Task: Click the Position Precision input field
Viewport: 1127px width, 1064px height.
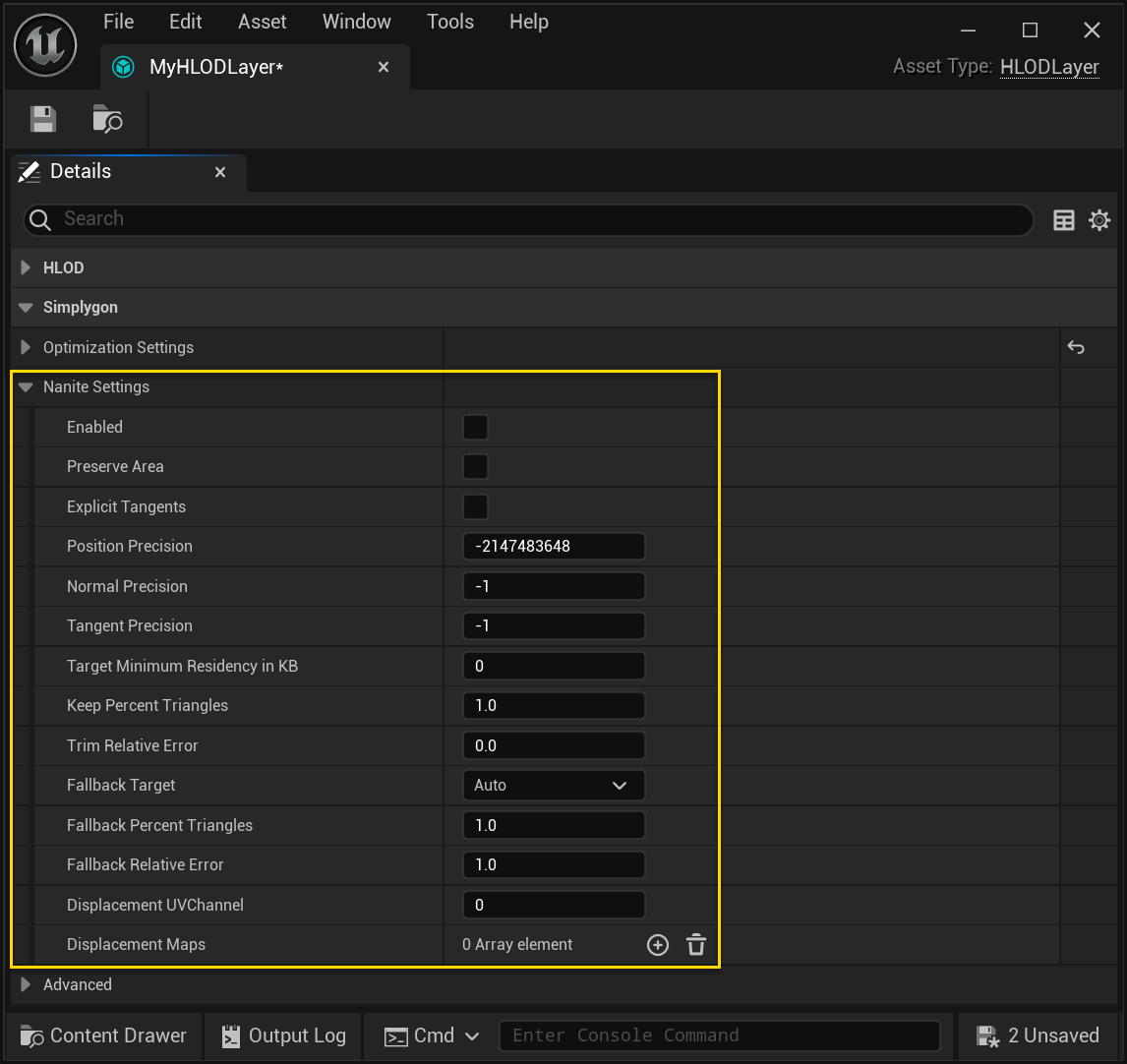Action: pos(554,546)
